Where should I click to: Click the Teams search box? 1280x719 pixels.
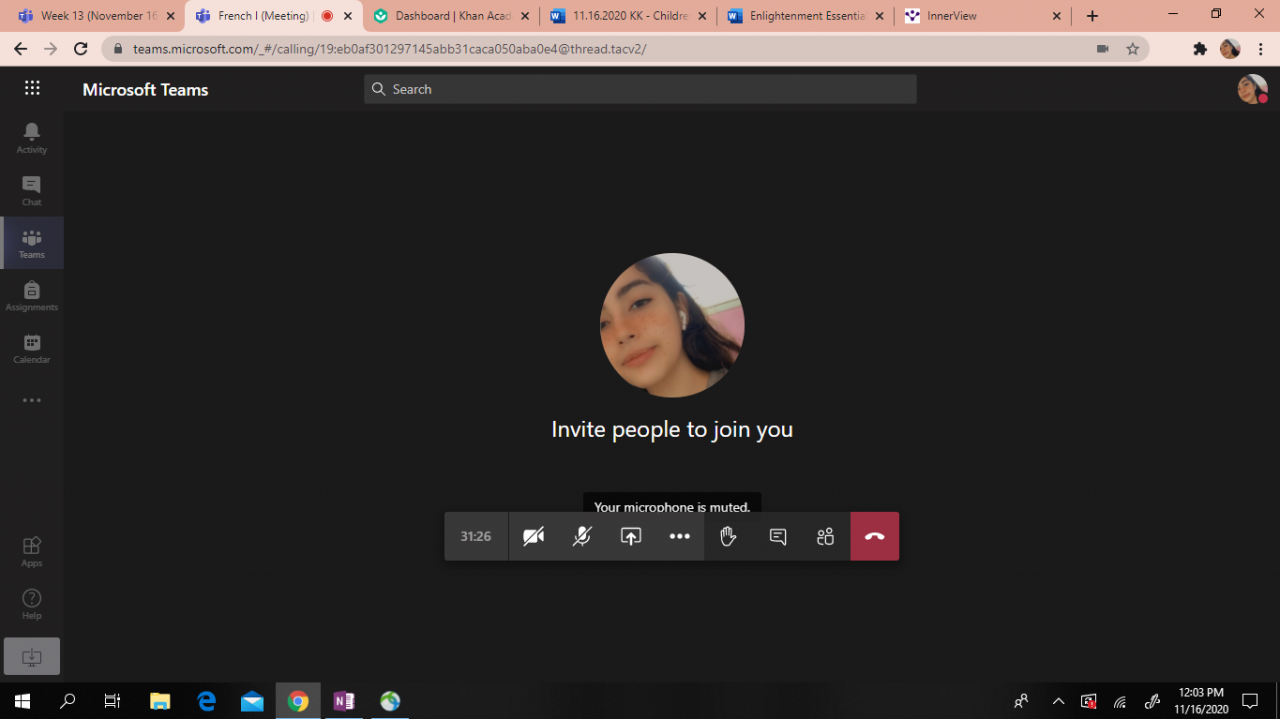(640, 89)
